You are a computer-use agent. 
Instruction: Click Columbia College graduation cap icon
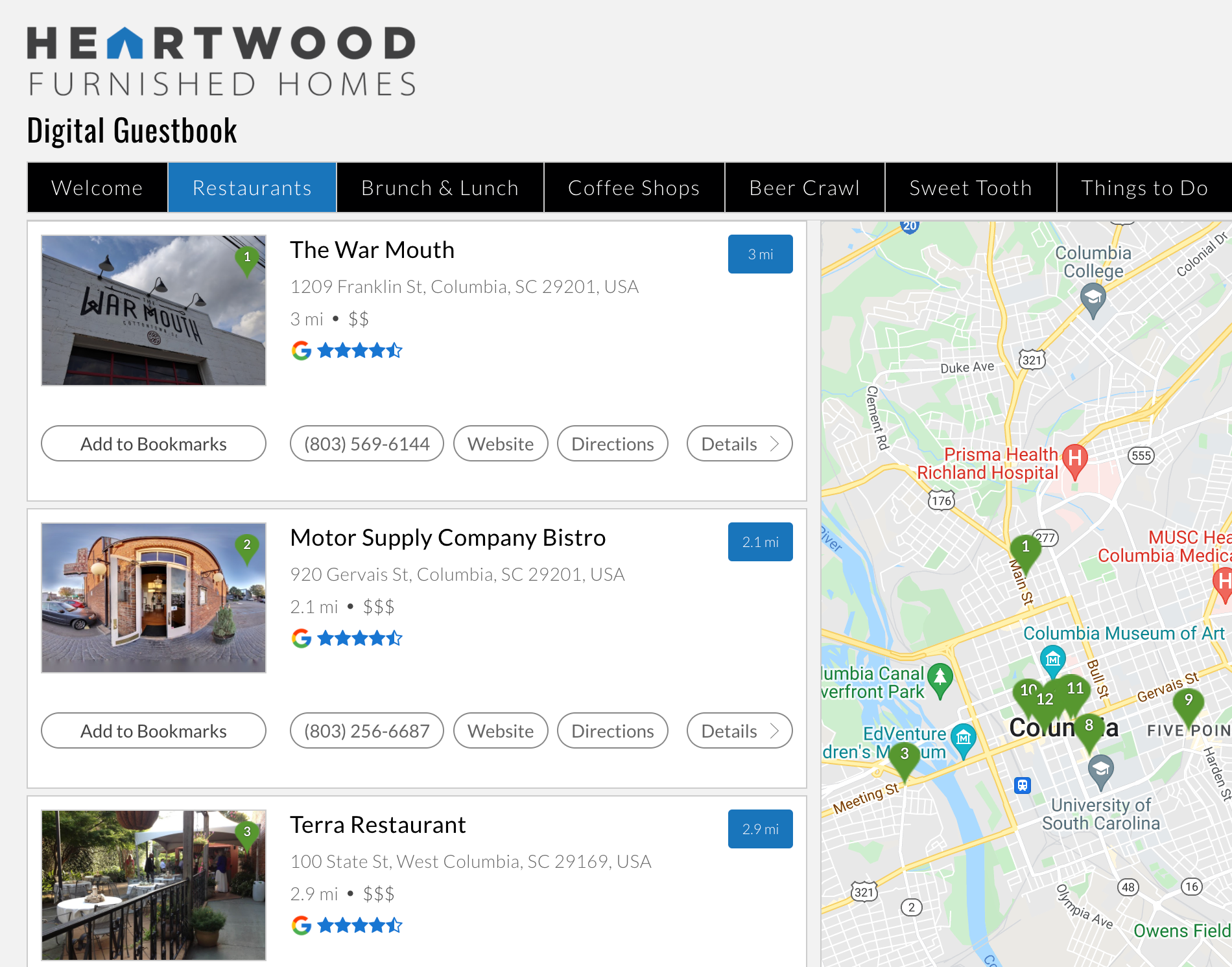point(1093,301)
